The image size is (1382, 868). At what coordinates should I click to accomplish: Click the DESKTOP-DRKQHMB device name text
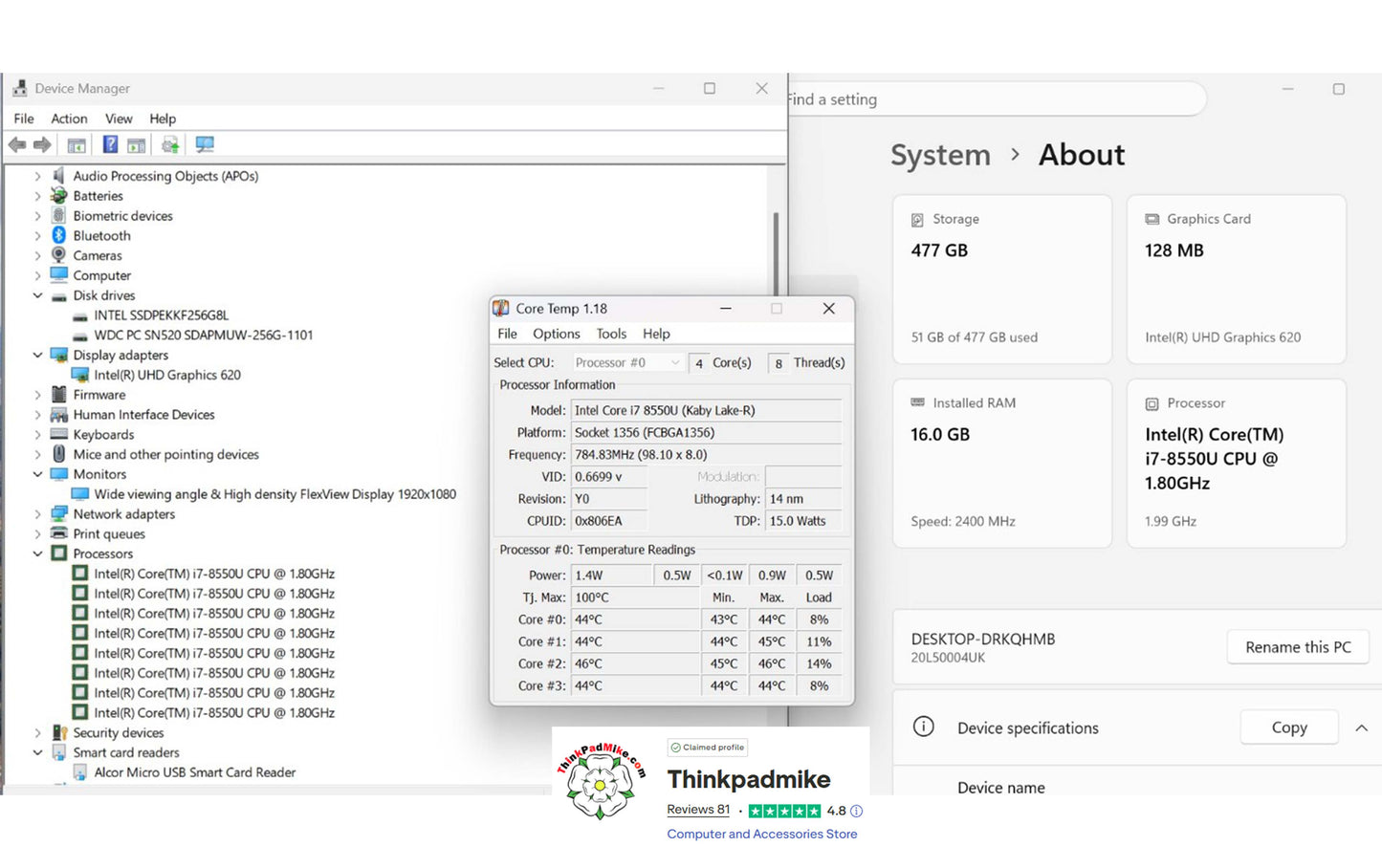[x=983, y=639]
